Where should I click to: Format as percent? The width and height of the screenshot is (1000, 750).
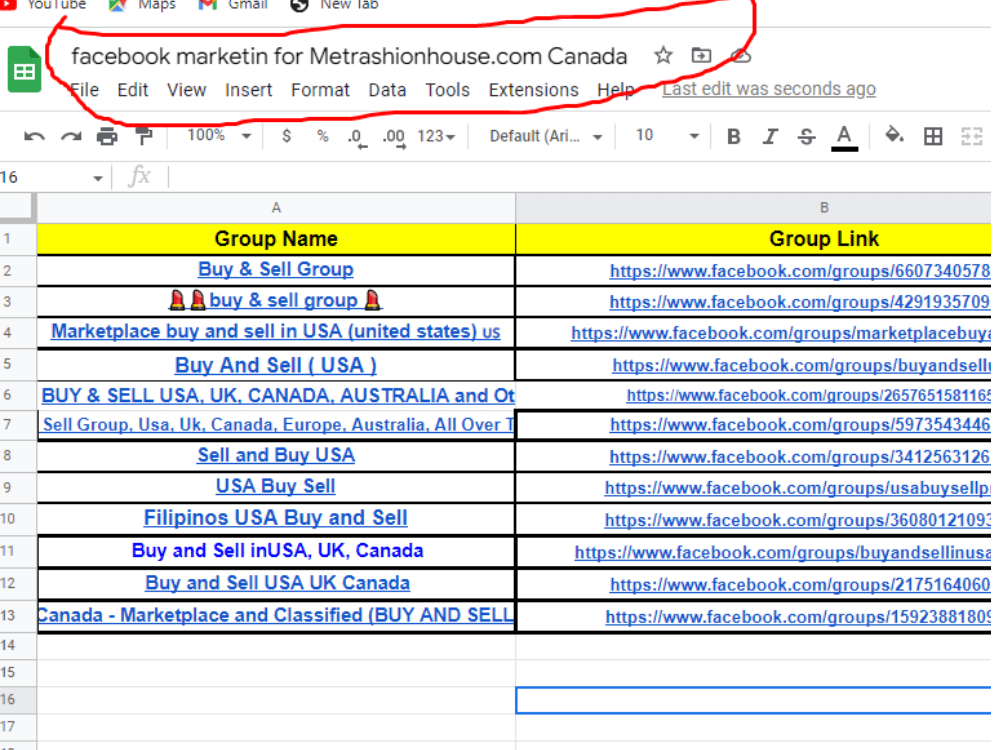[323, 136]
